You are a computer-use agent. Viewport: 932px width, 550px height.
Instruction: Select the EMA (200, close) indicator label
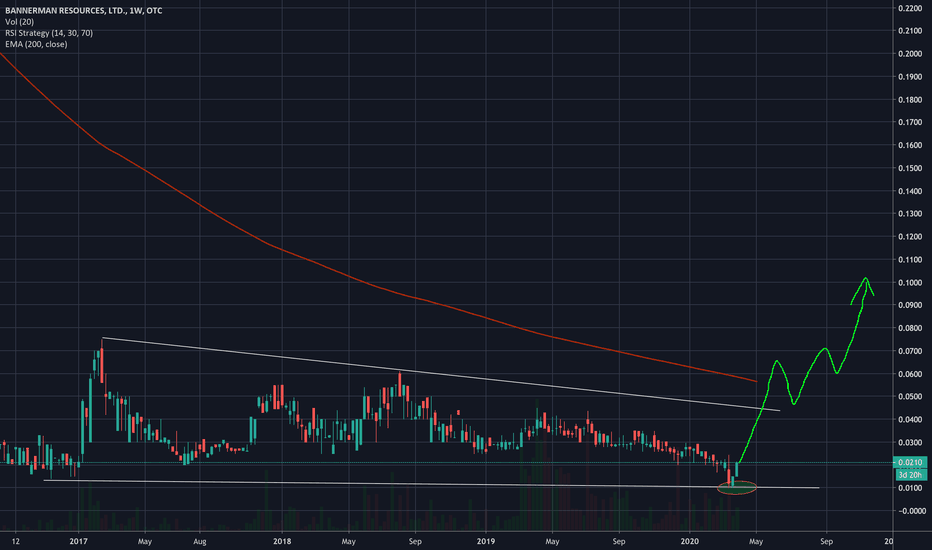36,44
